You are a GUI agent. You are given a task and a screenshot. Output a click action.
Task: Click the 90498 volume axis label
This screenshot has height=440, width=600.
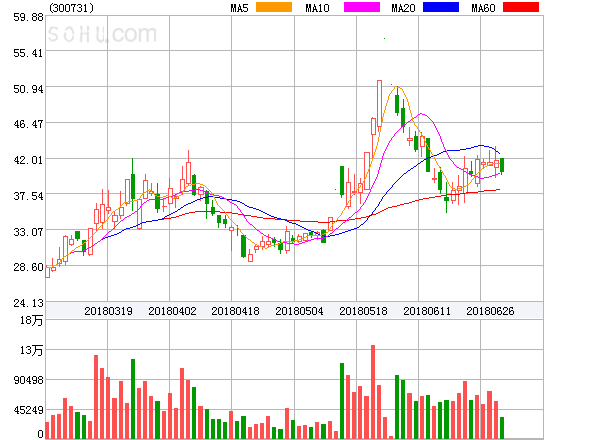28,380
